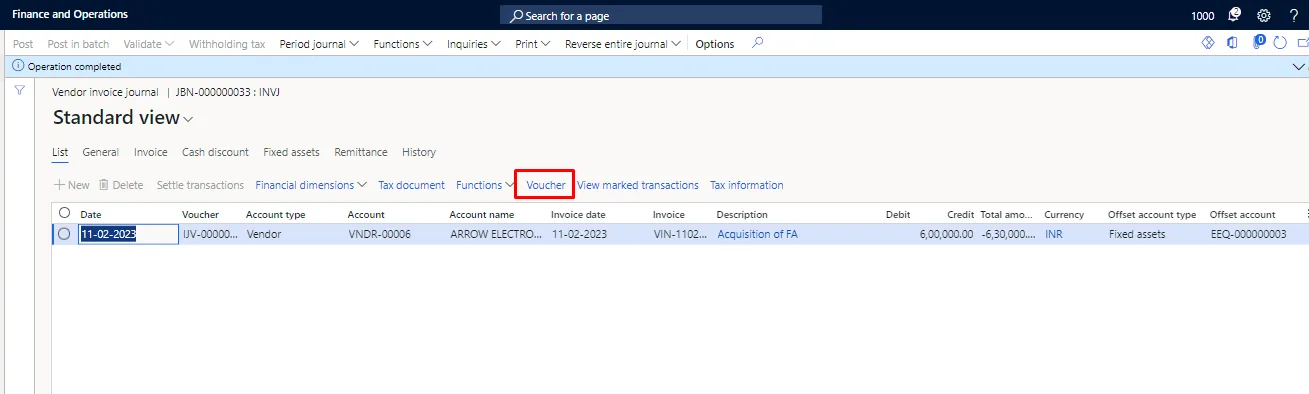Click the VIN-1102 invoice cell
1309x394 pixels.
(x=681, y=234)
